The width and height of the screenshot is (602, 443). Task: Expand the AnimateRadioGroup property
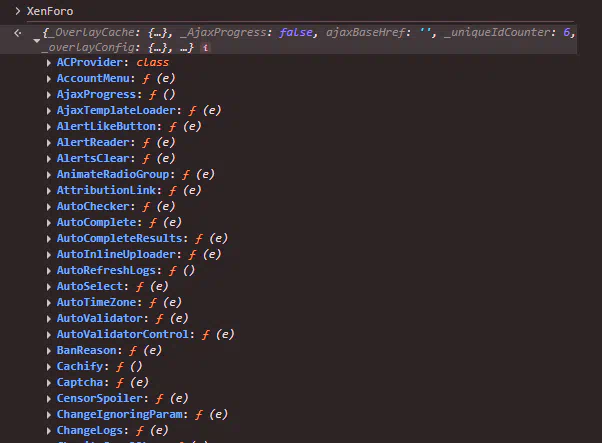[x=49, y=175]
